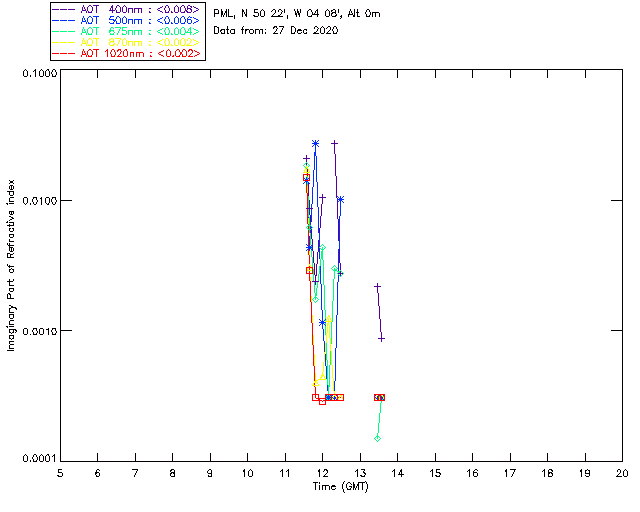Click the x-axis tick label 8
The image size is (640, 512).
coord(173,473)
